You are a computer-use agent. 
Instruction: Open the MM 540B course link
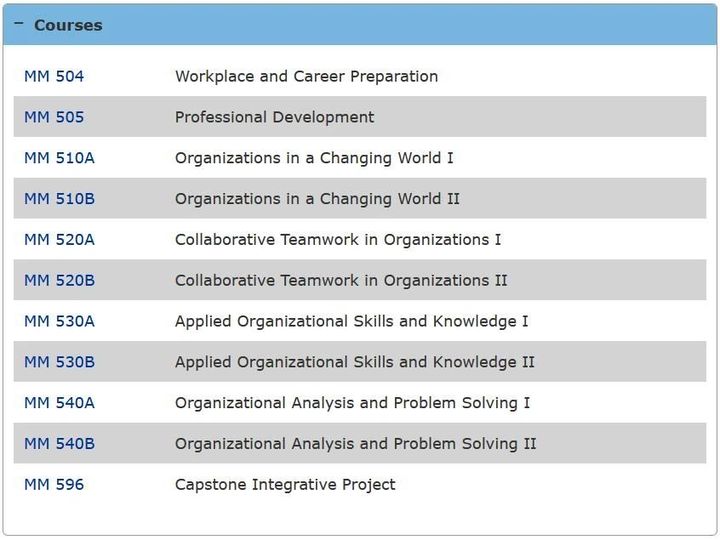click(x=59, y=444)
